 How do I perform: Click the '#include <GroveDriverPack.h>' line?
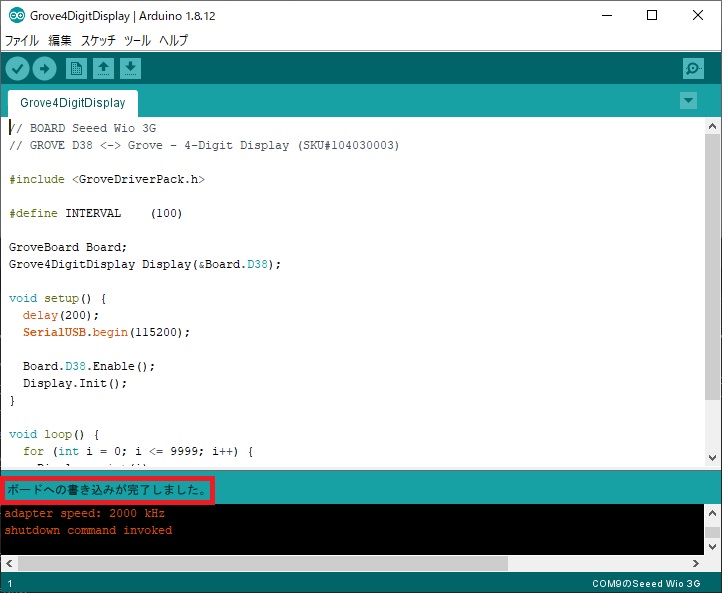(x=107, y=179)
